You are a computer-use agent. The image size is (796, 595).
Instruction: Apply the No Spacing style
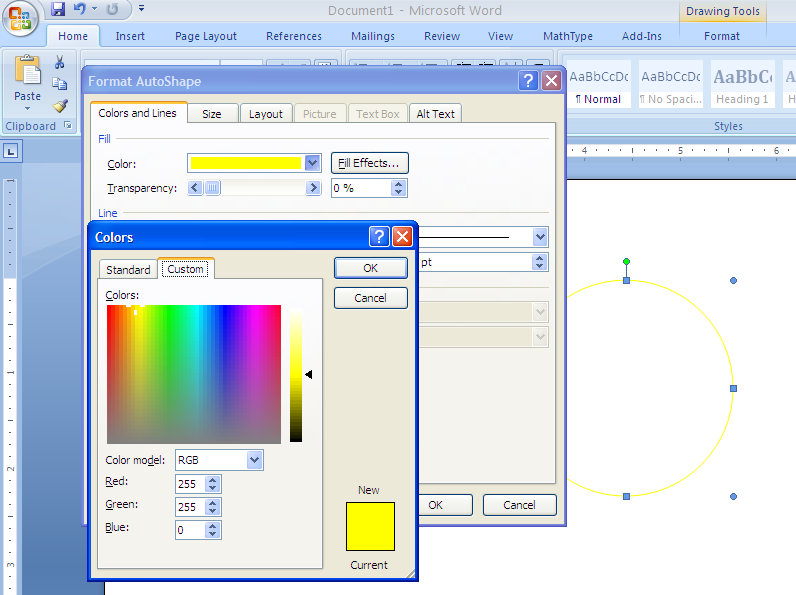tap(671, 84)
